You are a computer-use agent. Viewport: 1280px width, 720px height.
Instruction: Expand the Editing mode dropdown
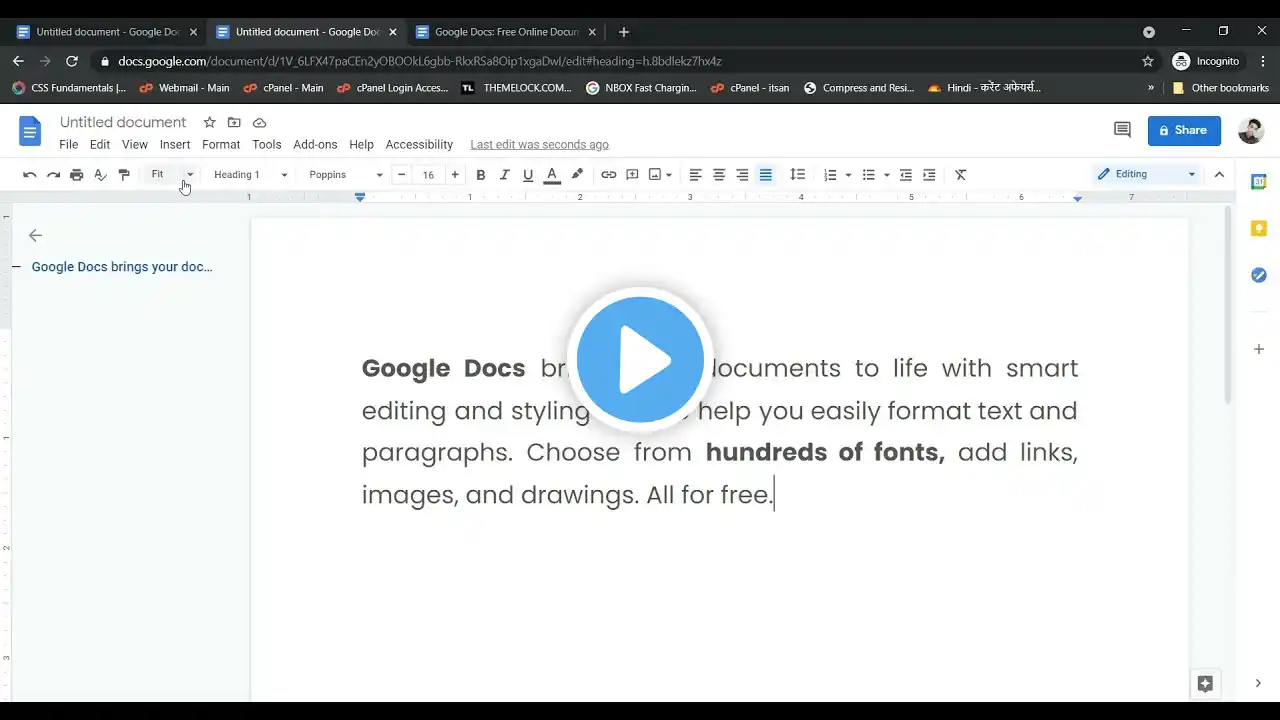coord(1146,174)
